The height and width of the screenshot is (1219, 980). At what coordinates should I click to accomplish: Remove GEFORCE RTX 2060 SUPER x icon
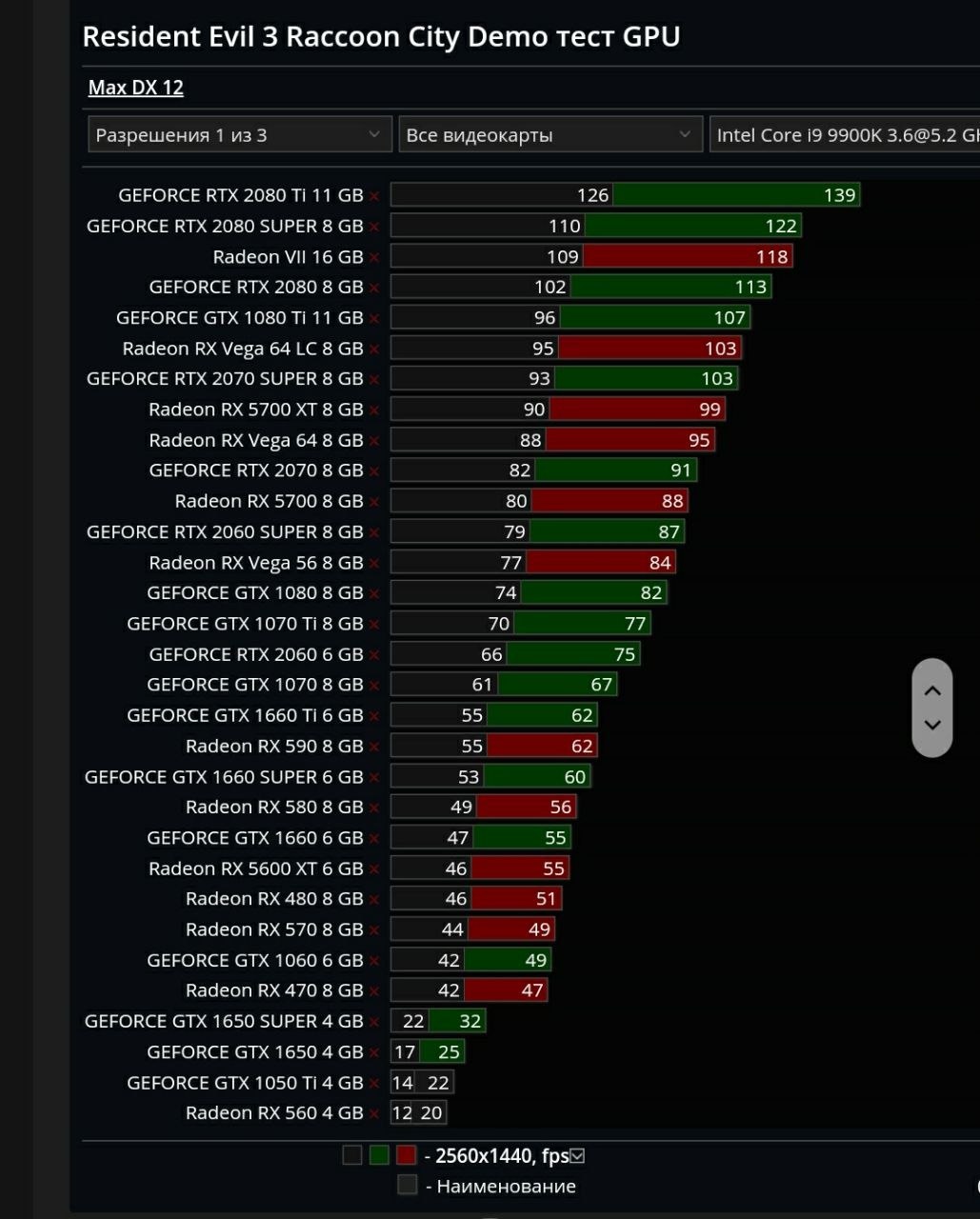pos(374,532)
